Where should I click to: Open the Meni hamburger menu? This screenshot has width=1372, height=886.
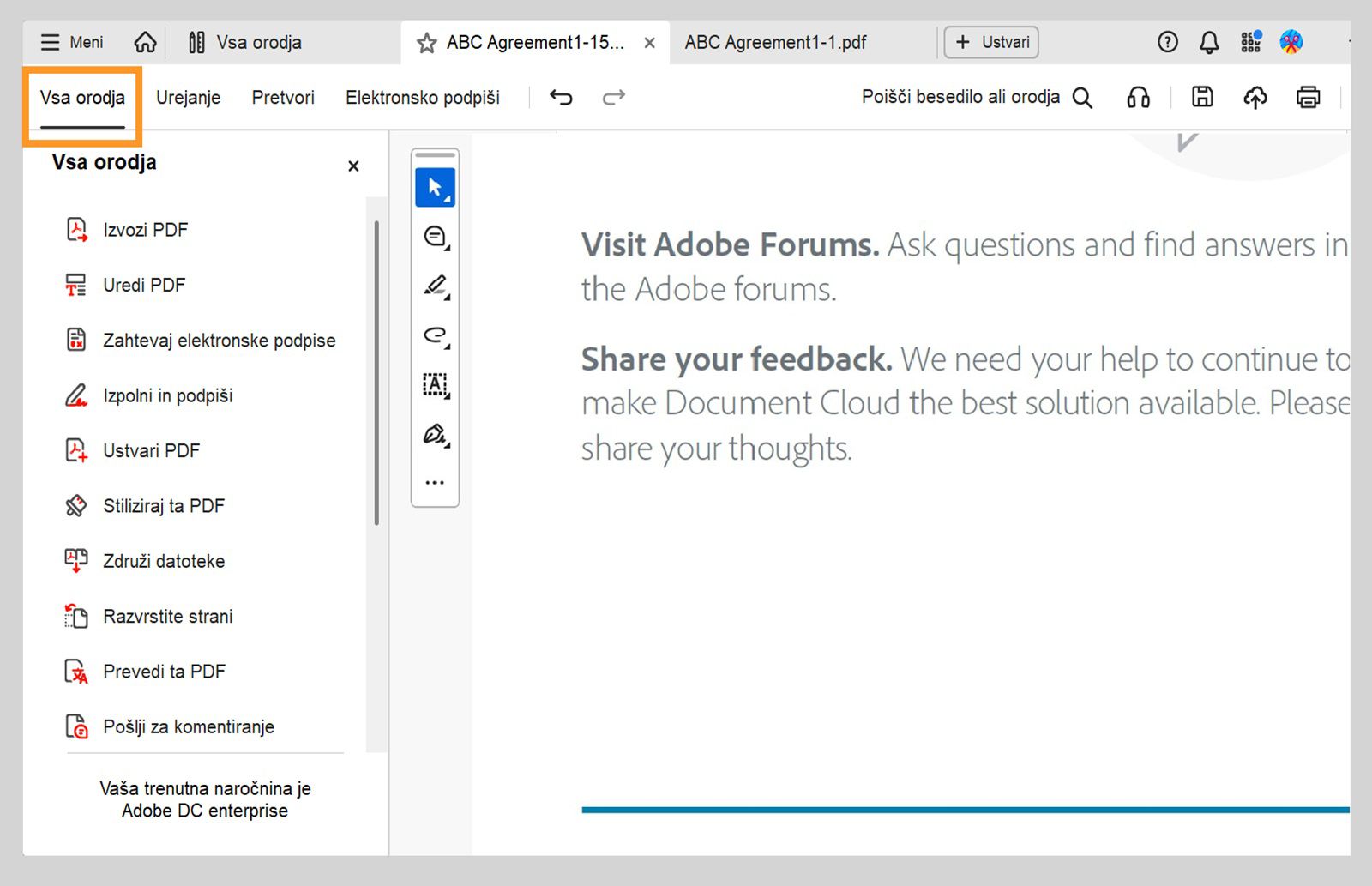coord(72,42)
